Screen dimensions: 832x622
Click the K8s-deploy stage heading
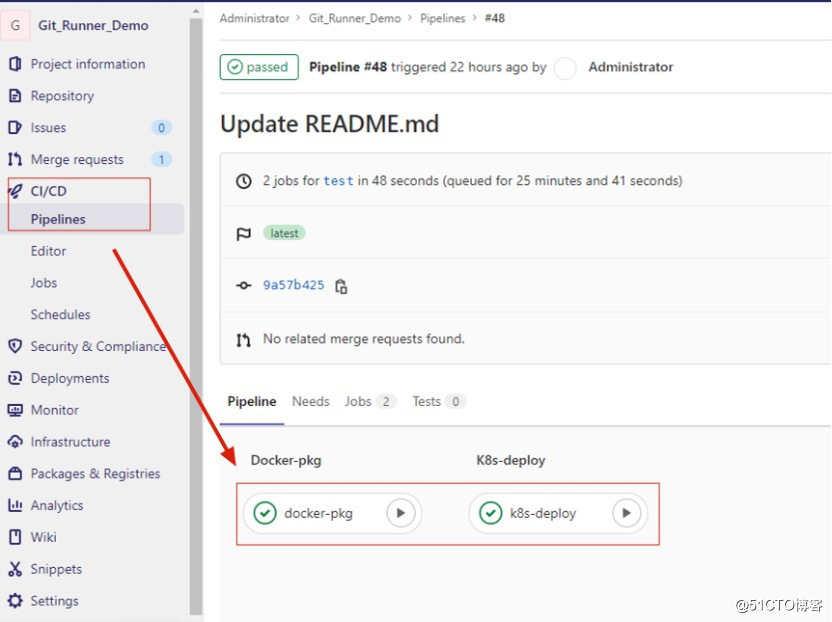point(511,460)
